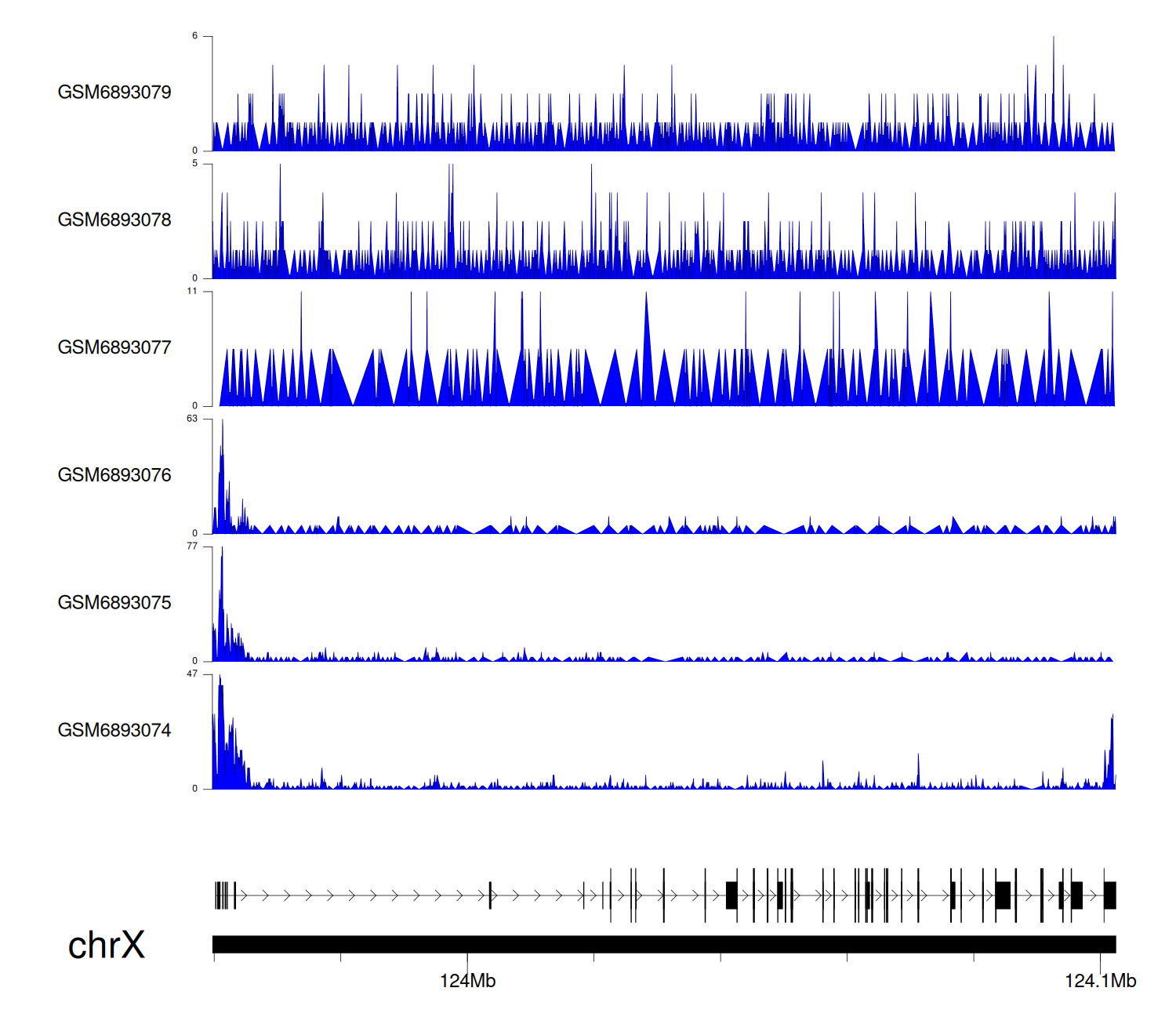Click the black chrX ideogram bar

[x=663, y=944]
